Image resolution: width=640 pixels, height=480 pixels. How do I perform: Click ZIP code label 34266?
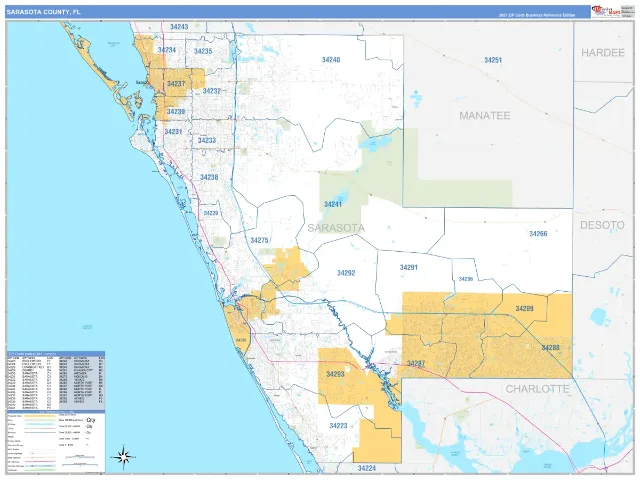pos(538,233)
